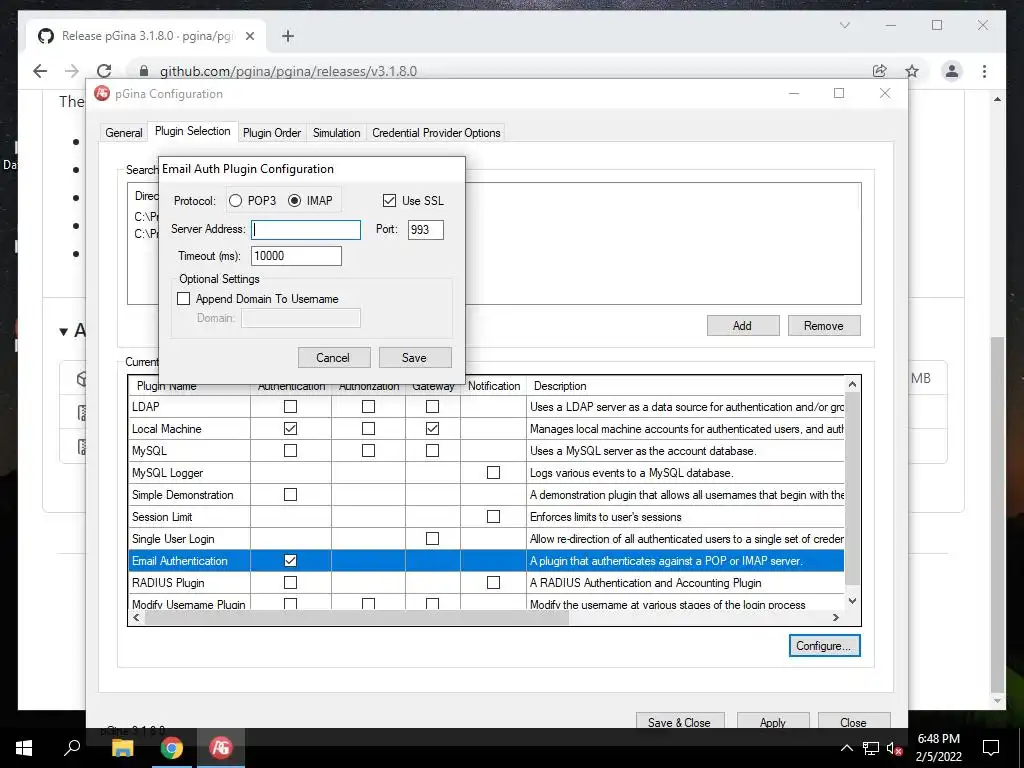Click the plugin list horizontal scrollbar thumb
The image size is (1024, 768).
[x=357, y=617]
